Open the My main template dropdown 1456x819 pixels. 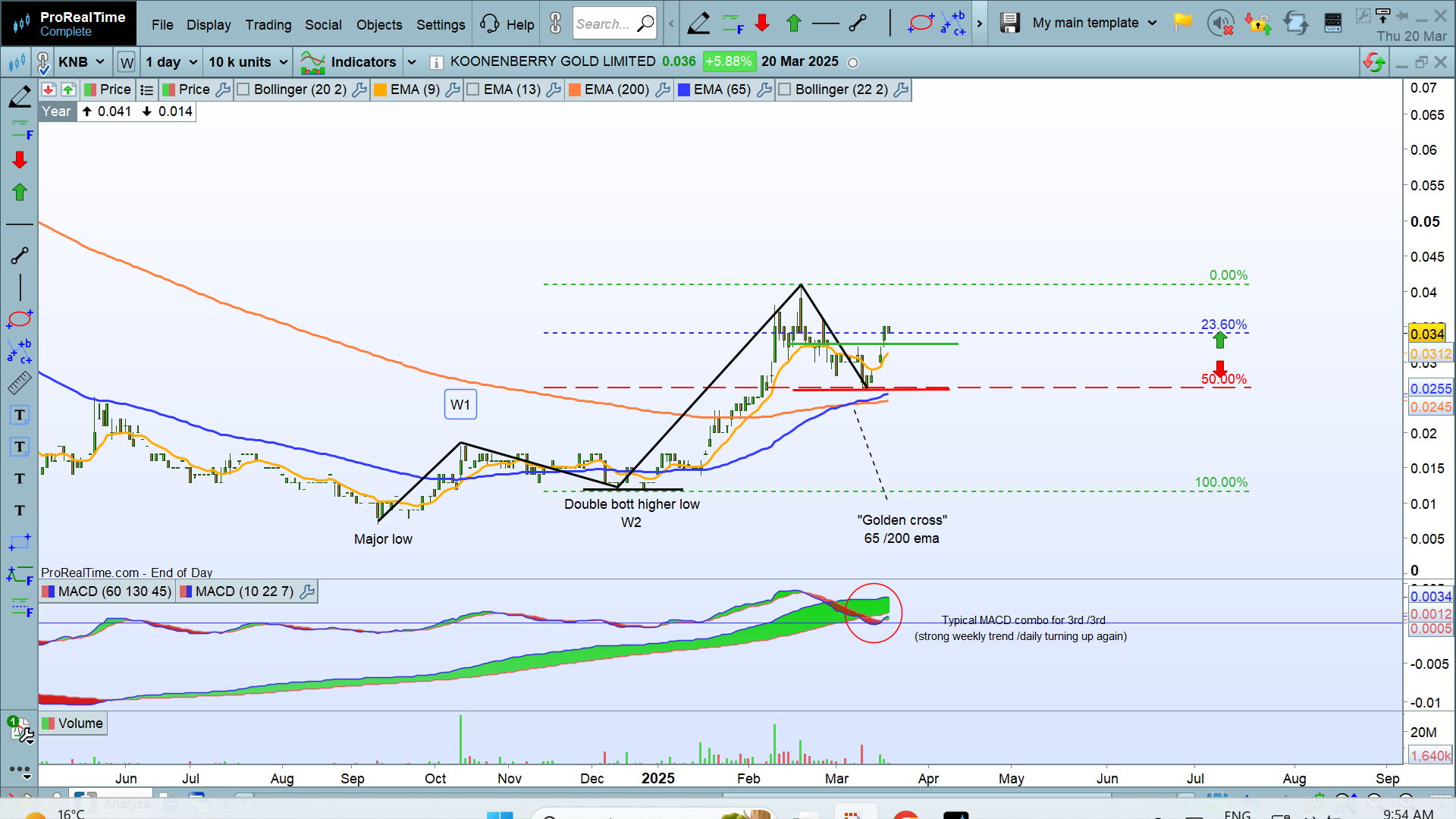[x=1094, y=23]
